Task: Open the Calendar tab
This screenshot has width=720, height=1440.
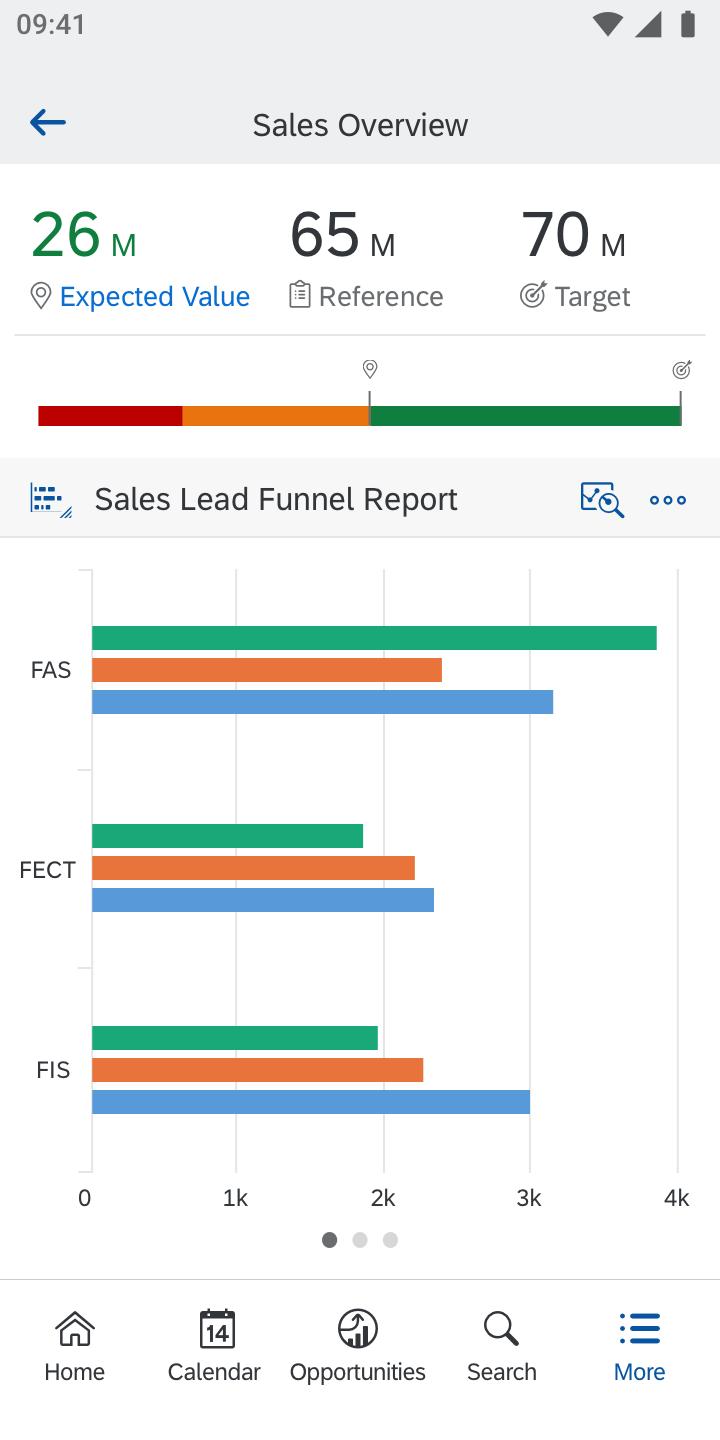Action: (215, 1346)
